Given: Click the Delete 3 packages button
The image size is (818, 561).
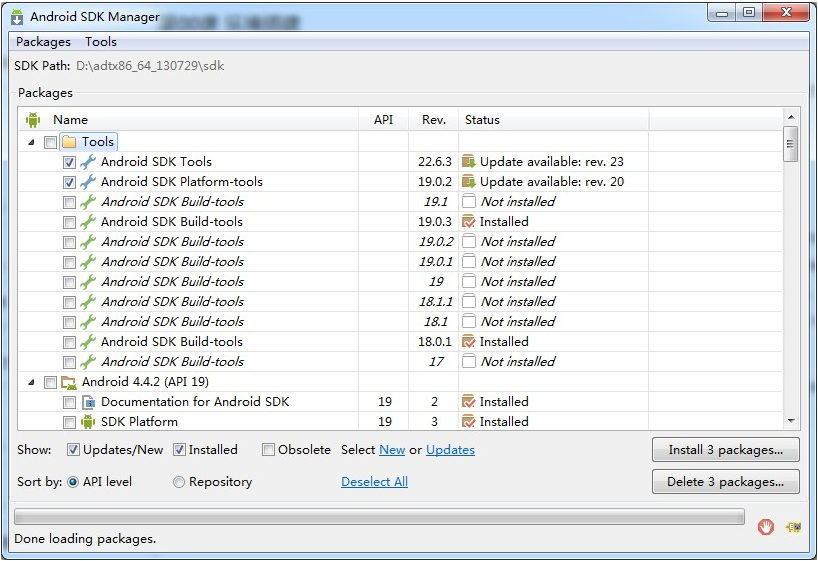Looking at the screenshot, I should click(x=726, y=482).
